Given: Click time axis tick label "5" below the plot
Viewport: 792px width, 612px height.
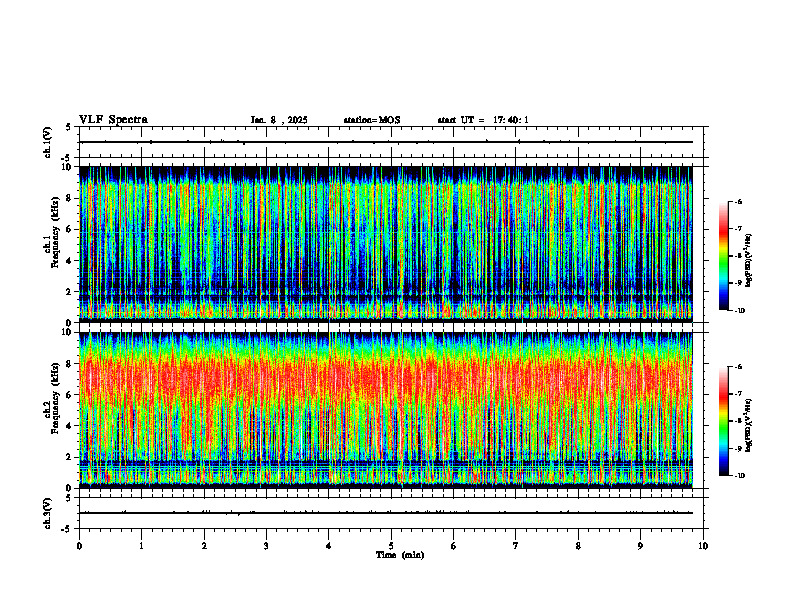Looking at the screenshot, I should [391, 546].
